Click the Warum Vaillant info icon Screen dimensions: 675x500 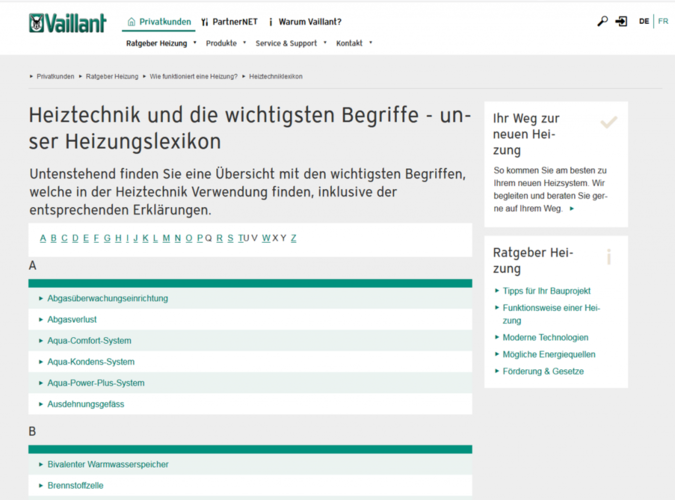point(270,22)
